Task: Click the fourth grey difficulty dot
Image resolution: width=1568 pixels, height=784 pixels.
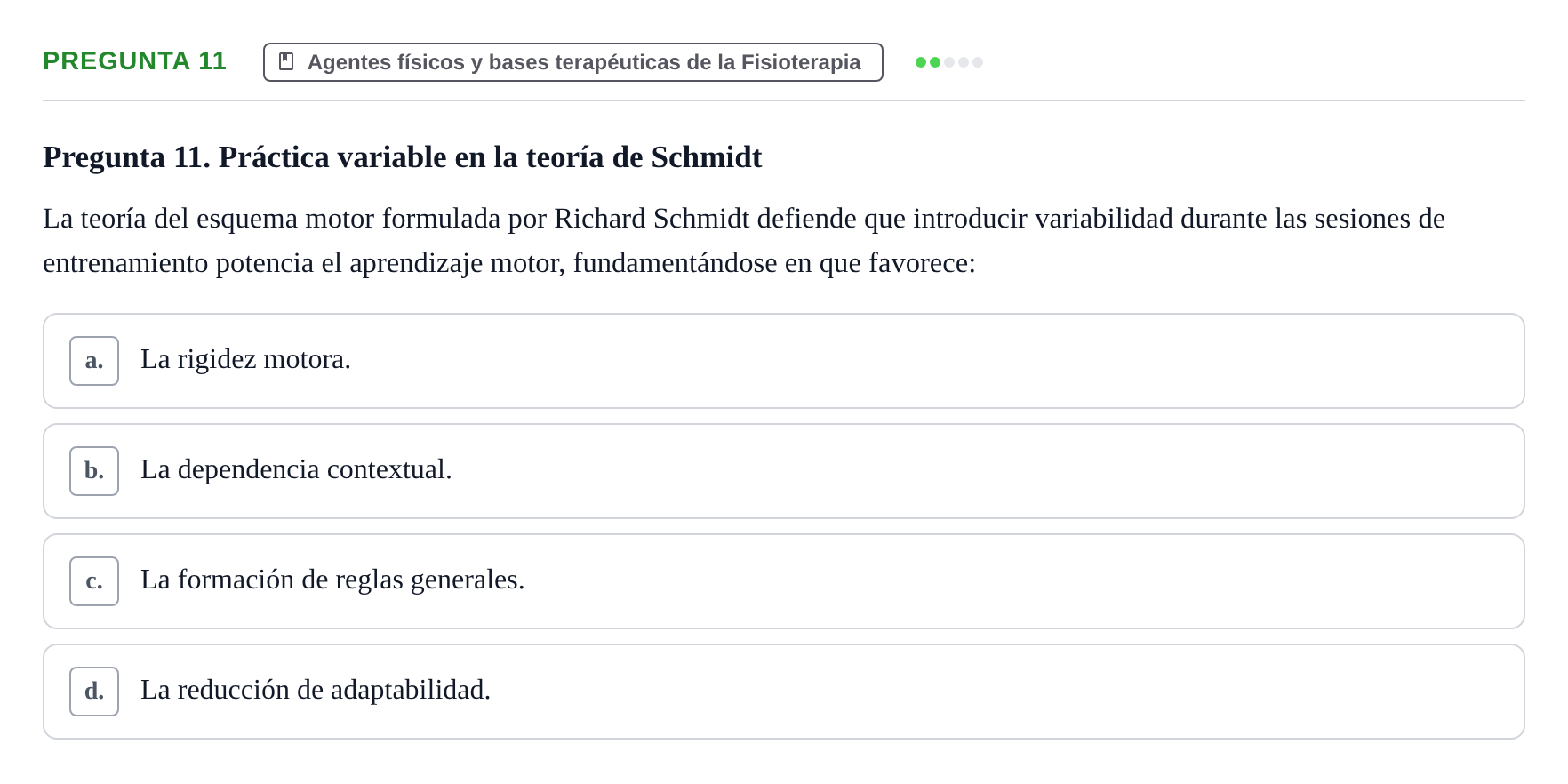Action: point(964,62)
